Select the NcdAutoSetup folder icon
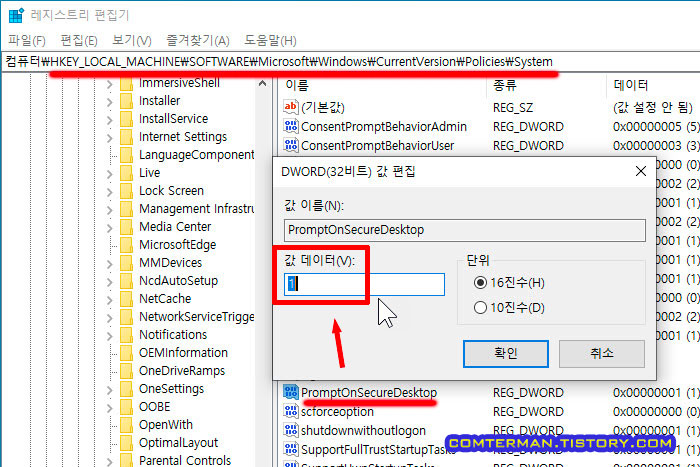 (126, 281)
